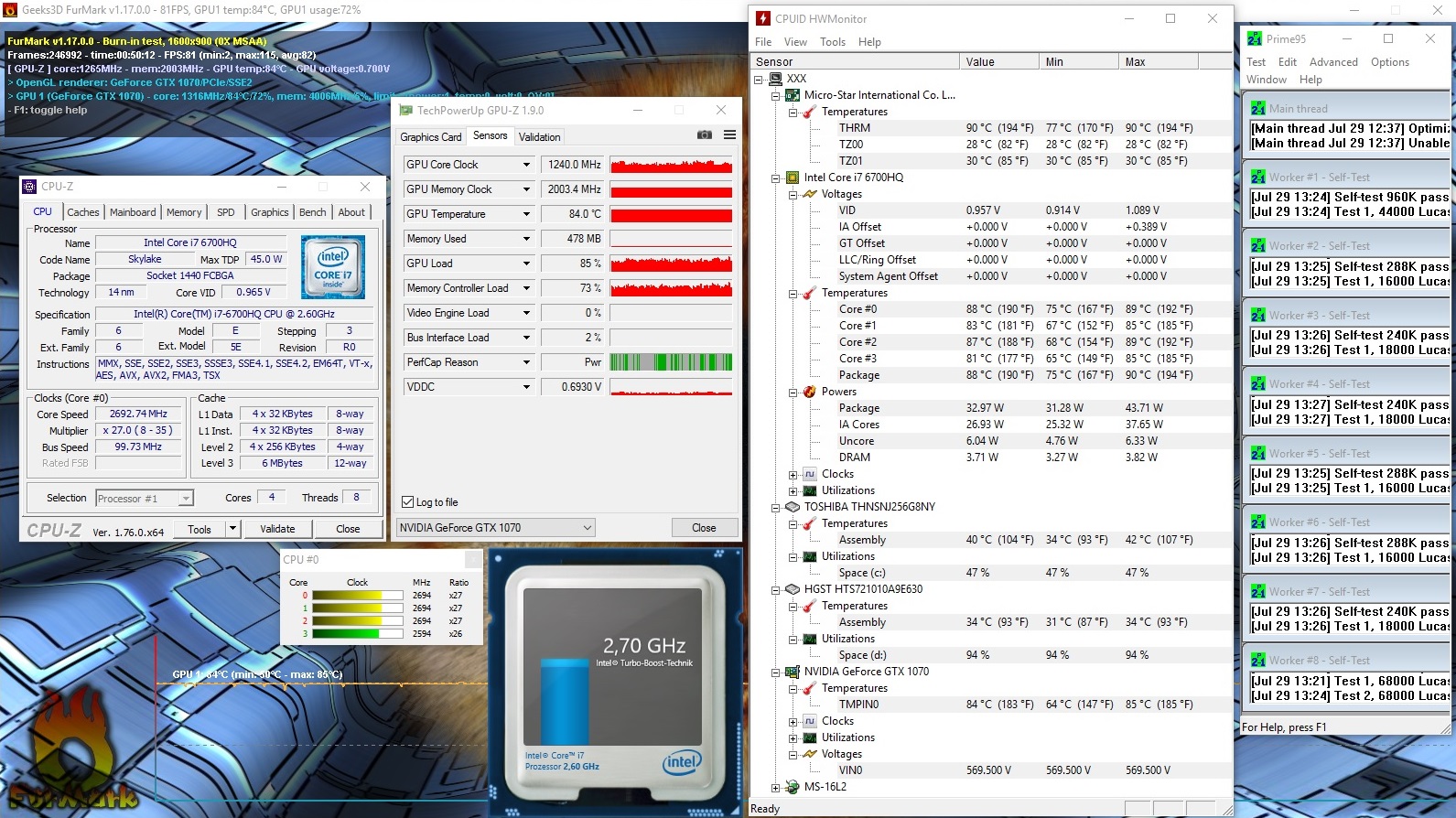1456x818 pixels.
Task: Click the NVIDIA GeForce GTX 1070 card icon
Action: pyautogui.click(x=793, y=672)
